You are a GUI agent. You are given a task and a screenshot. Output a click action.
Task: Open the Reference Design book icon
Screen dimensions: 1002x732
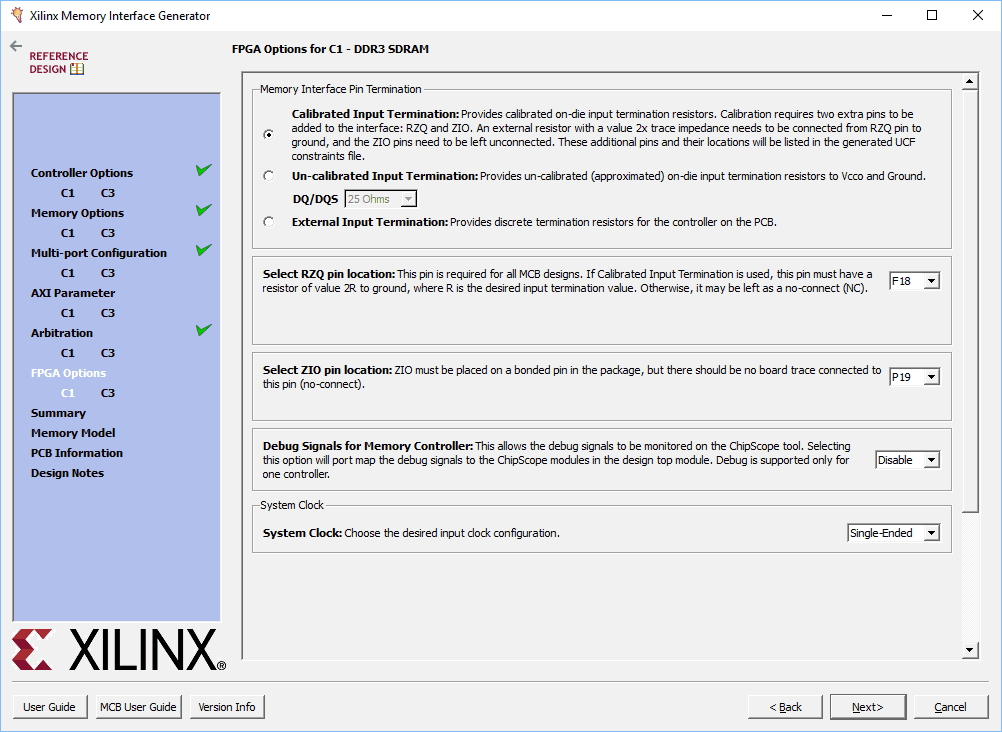[77, 69]
